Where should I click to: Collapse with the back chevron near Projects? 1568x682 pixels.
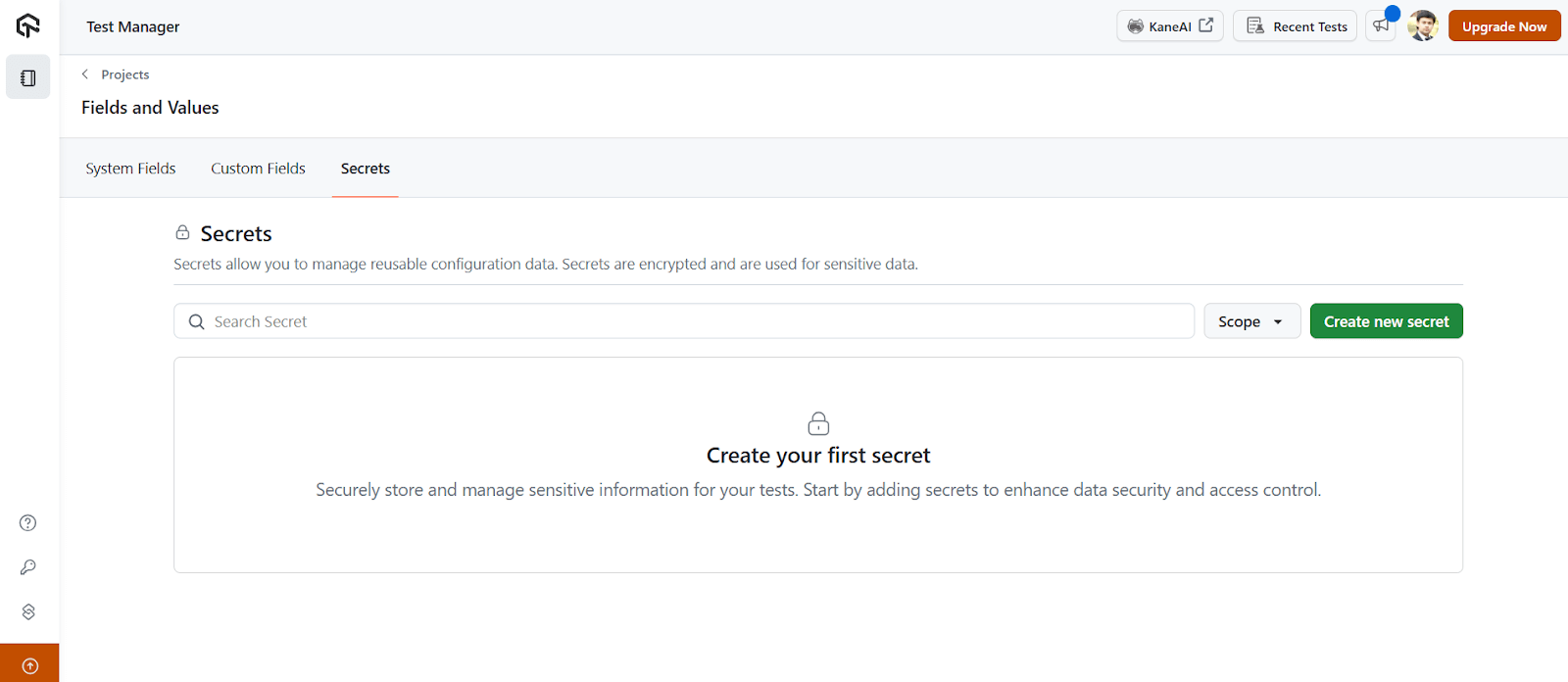pos(83,74)
